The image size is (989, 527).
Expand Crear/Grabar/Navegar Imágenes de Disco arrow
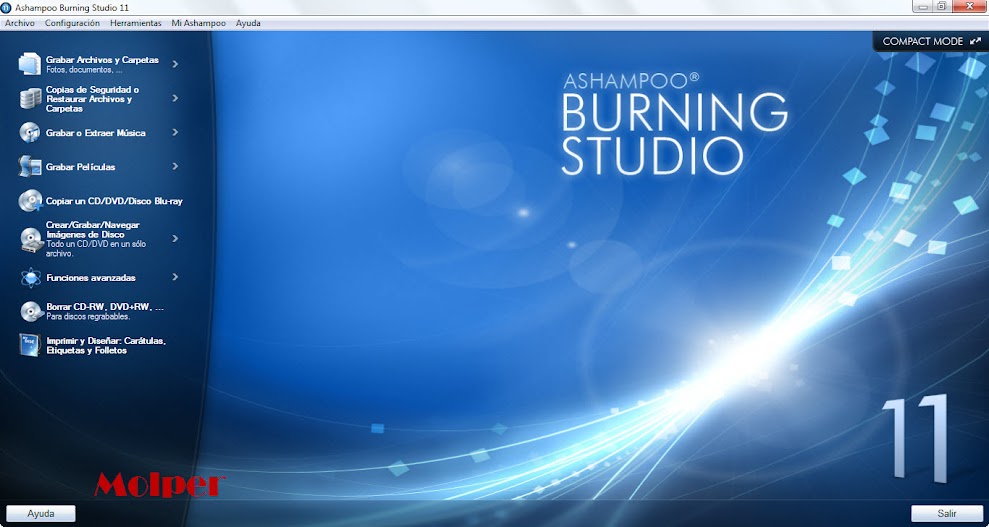175,239
